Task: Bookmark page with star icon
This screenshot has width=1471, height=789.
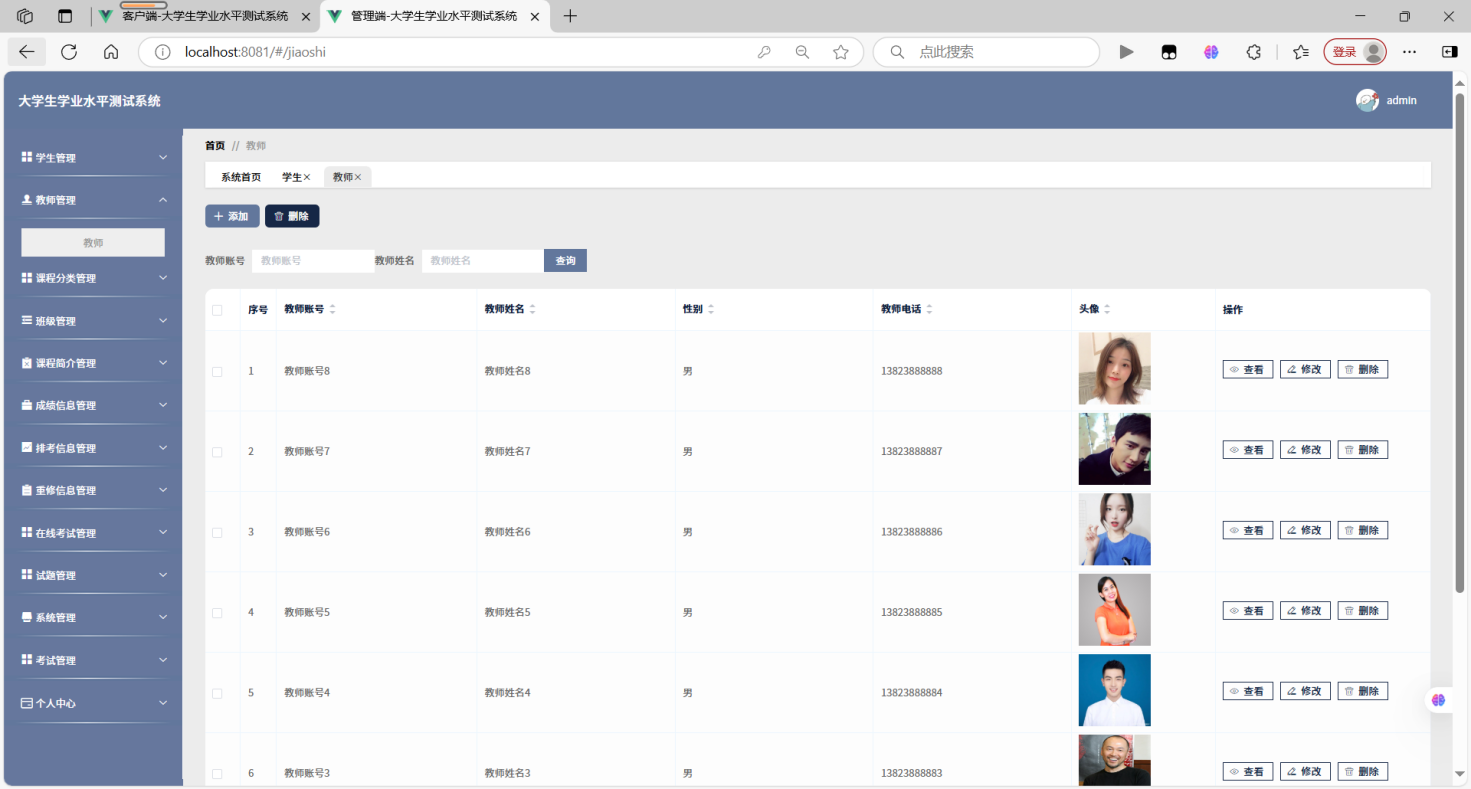Action: pyautogui.click(x=841, y=52)
